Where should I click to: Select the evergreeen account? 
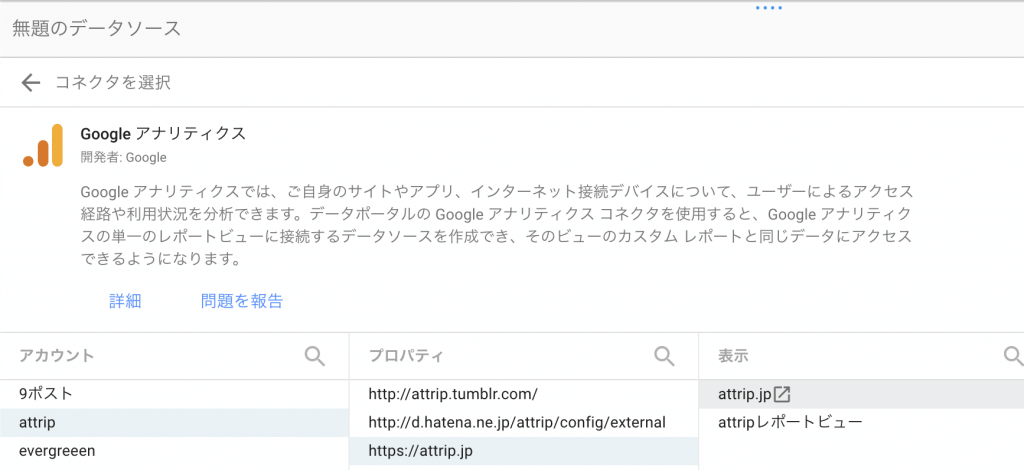point(174,451)
